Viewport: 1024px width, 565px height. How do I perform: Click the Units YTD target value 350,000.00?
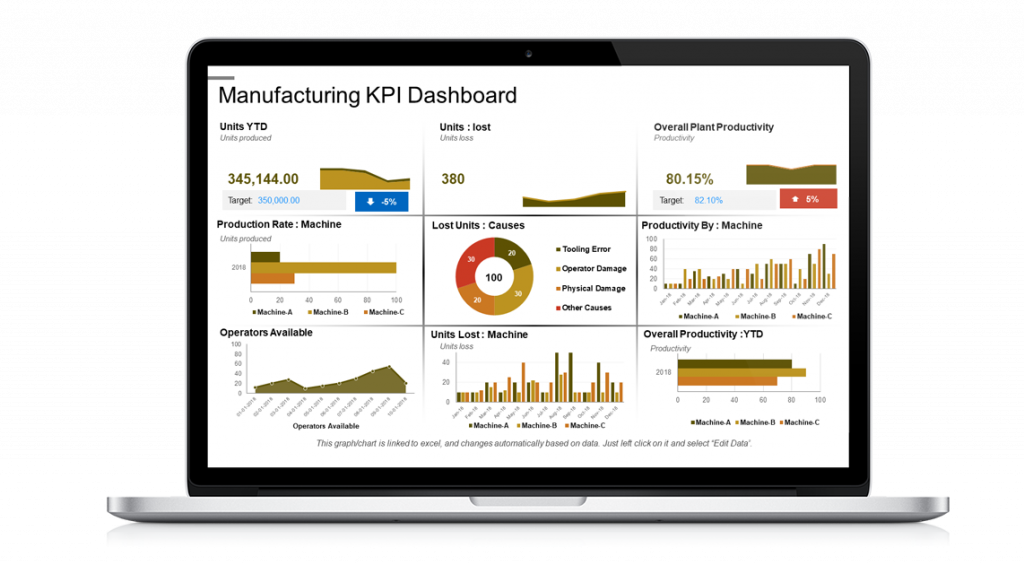(x=278, y=200)
